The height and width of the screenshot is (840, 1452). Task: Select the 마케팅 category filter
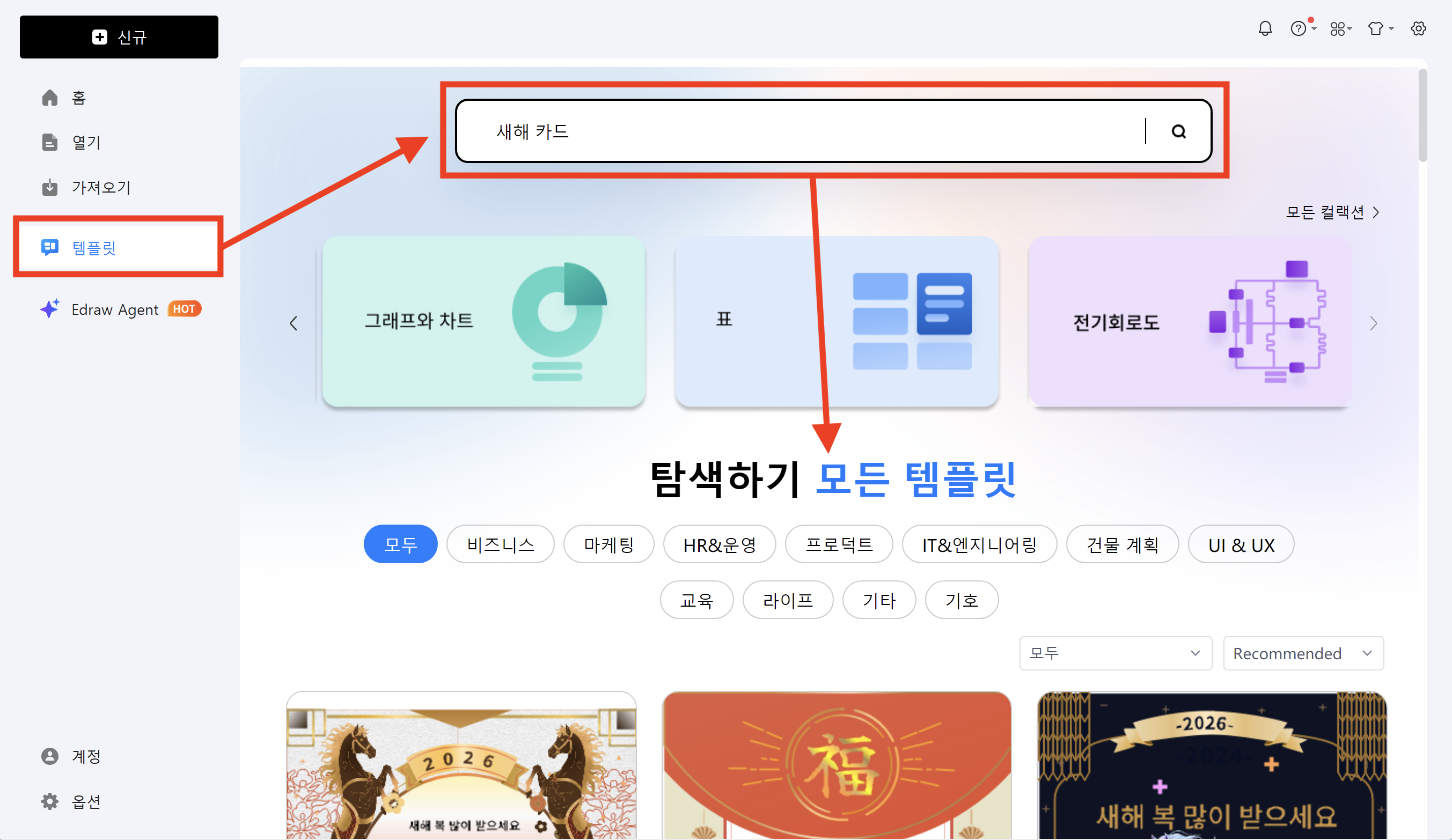coord(608,544)
